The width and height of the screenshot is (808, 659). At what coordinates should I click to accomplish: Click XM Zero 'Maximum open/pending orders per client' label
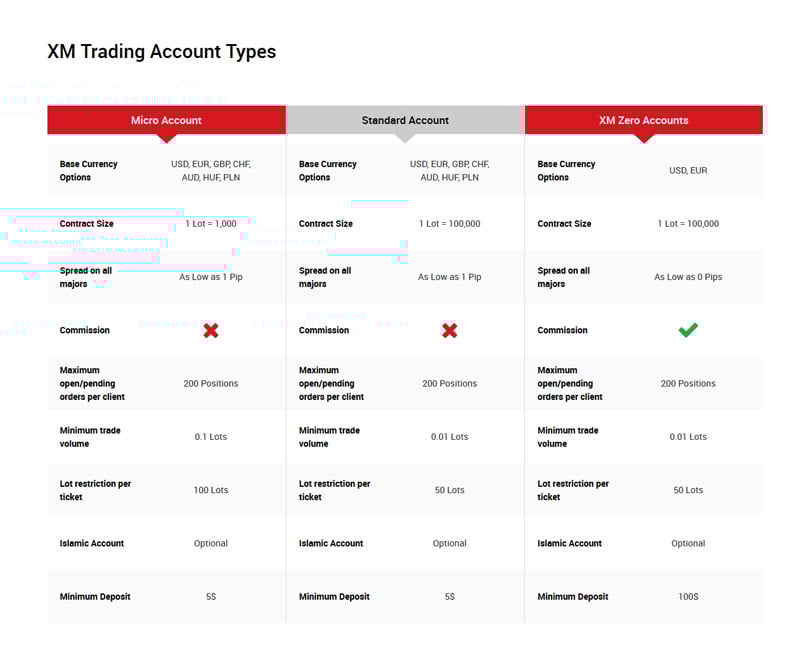click(x=570, y=383)
